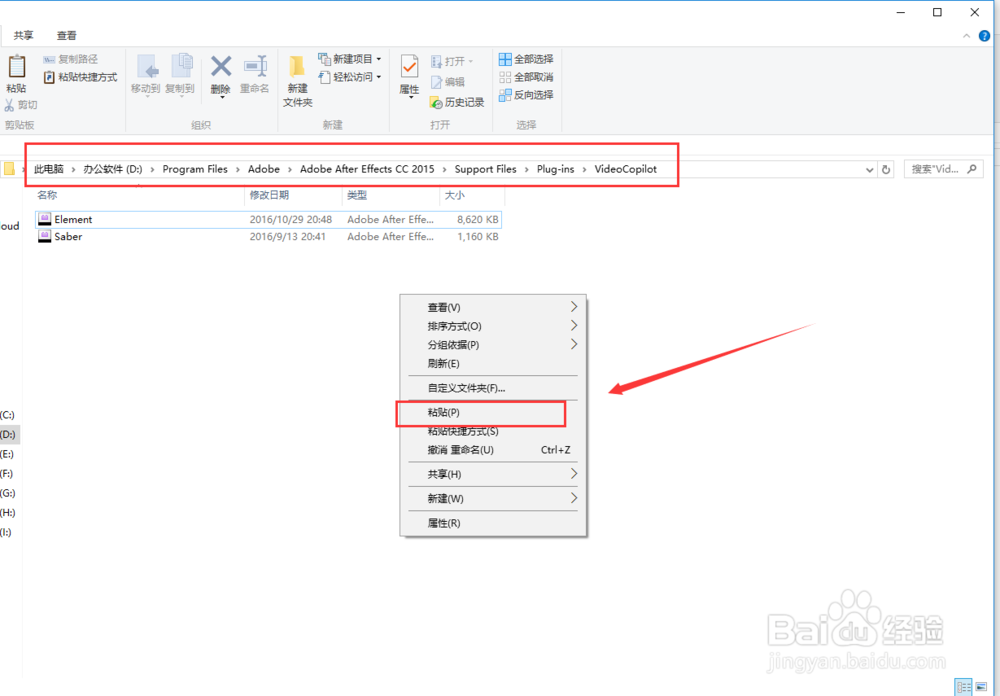Choose Properties (属性(R)) in context menu
This screenshot has width=1000, height=696.
coord(493,523)
